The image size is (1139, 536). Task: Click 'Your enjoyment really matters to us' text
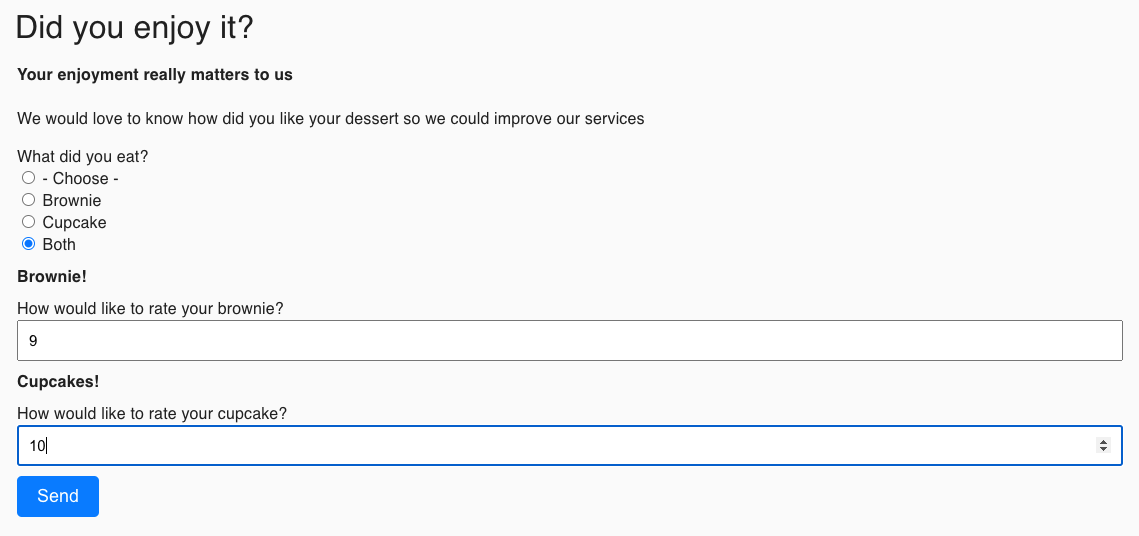tap(155, 75)
